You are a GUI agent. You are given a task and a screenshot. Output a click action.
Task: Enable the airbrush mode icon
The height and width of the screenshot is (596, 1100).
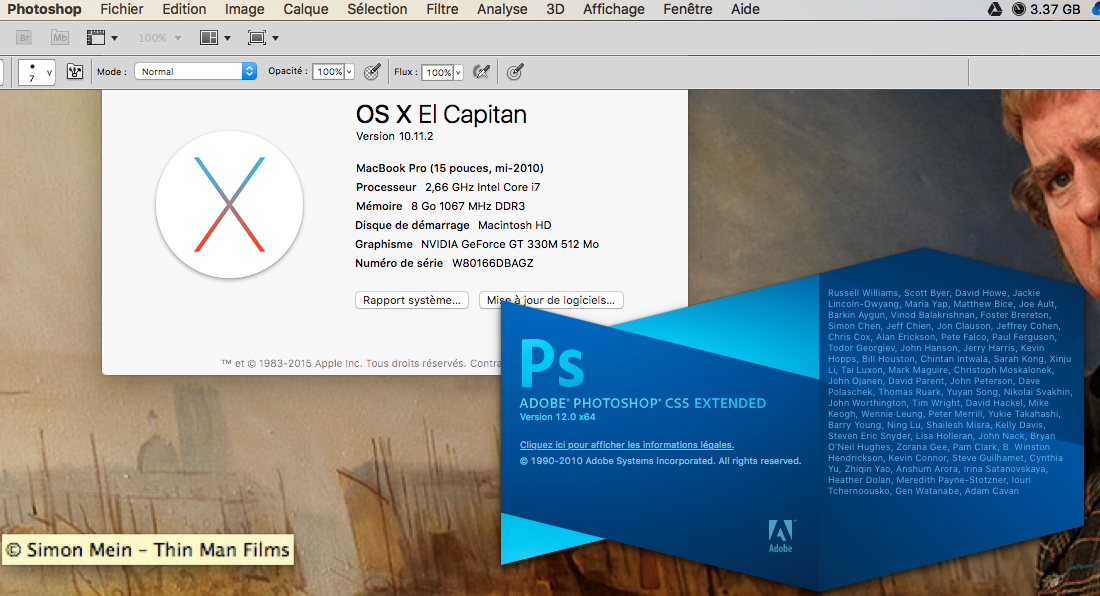click(481, 72)
